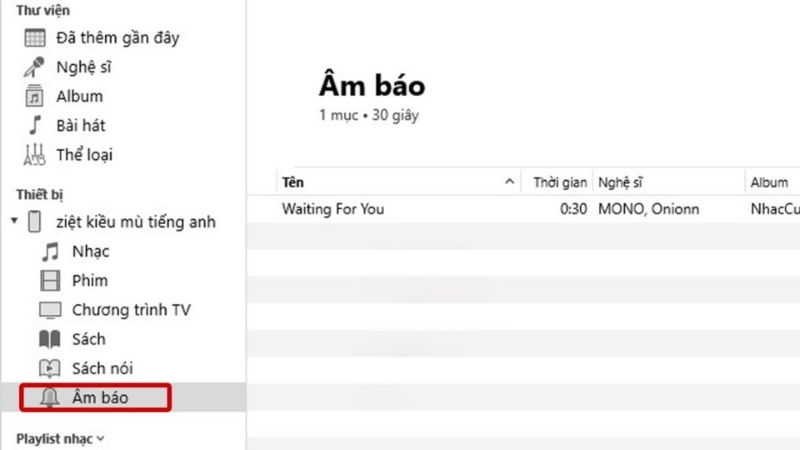The height and width of the screenshot is (450, 800).
Task: Select the Waiting For You ringtone row
Action: [523, 209]
